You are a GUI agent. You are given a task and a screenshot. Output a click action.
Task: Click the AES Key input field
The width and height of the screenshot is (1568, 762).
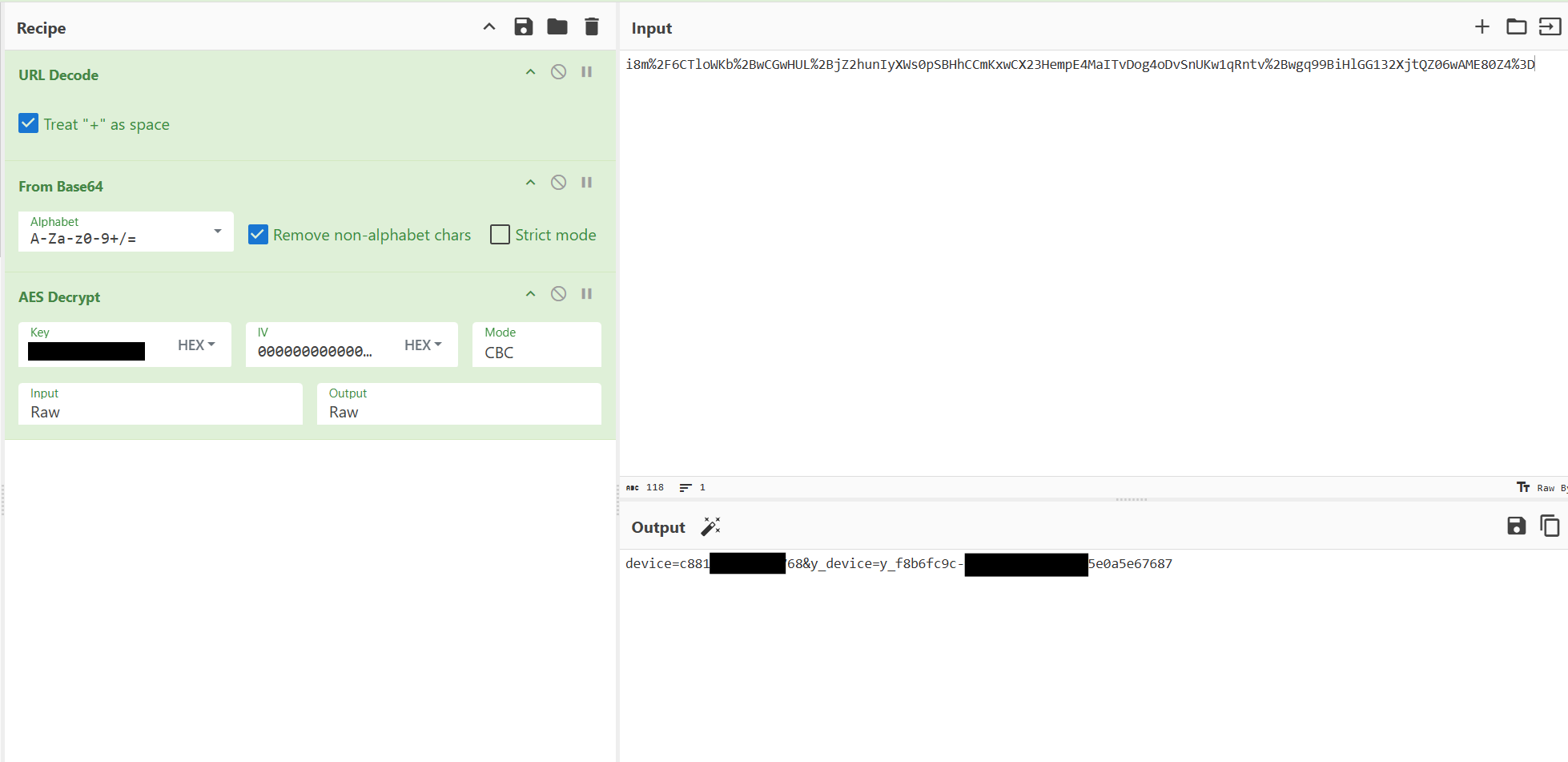click(86, 351)
